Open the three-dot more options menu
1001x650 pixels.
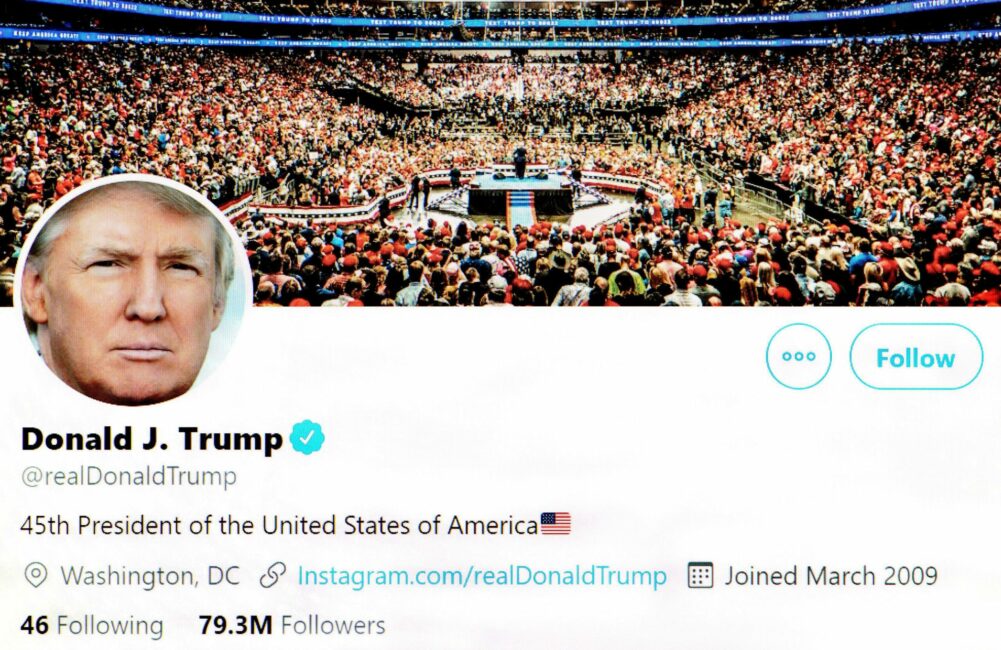coord(799,356)
